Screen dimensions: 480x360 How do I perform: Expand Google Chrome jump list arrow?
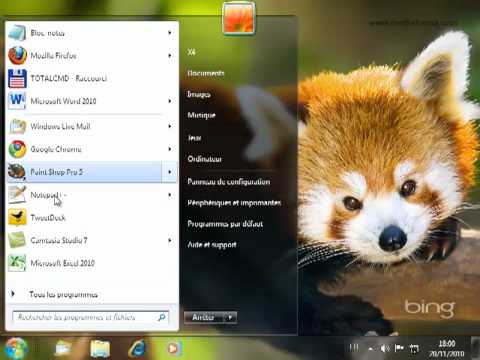pyautogui.click(x=170, y=149)
